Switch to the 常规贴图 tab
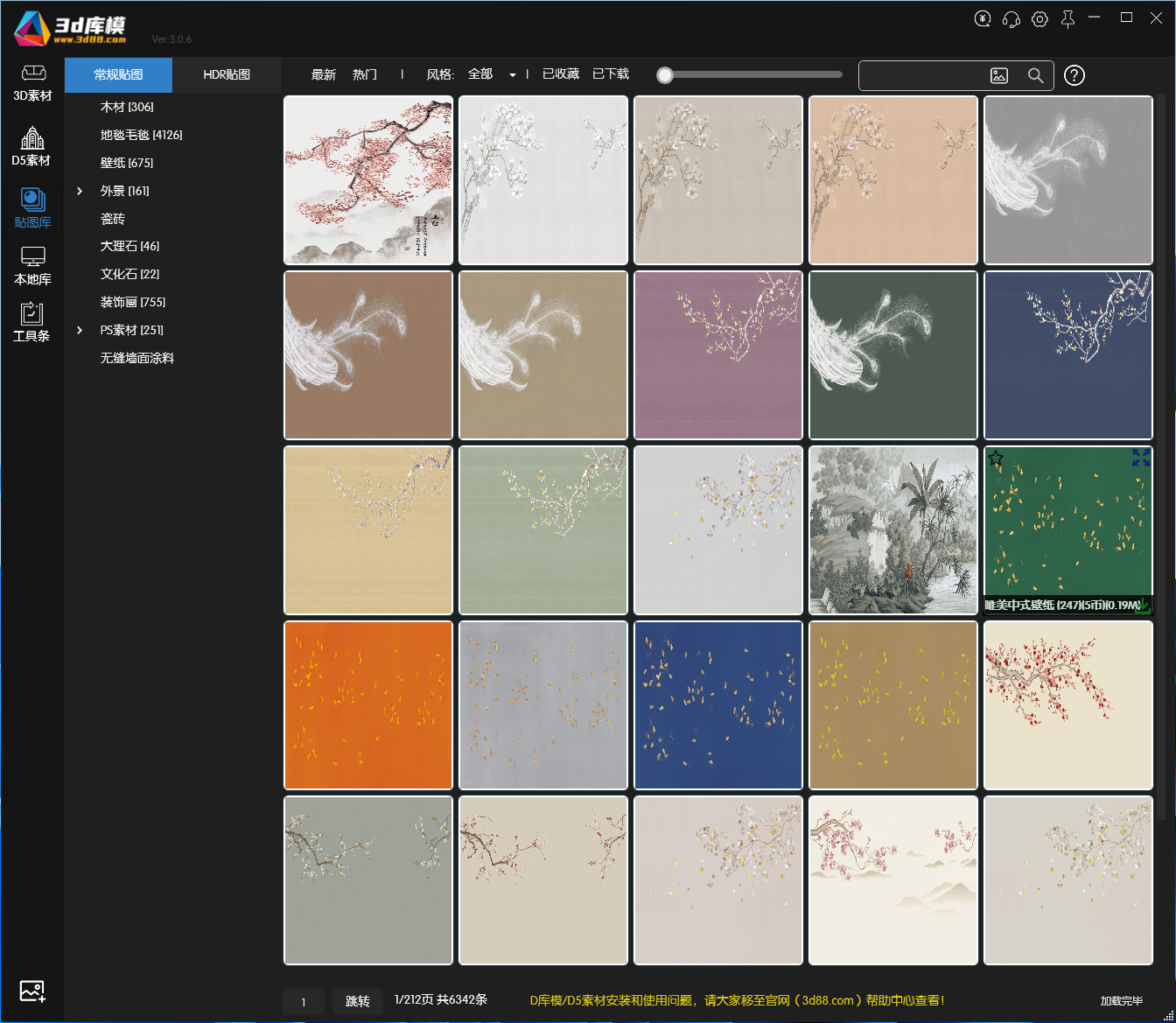The height and width of the screenshot is (1023, 1176). tap(118, 75)
